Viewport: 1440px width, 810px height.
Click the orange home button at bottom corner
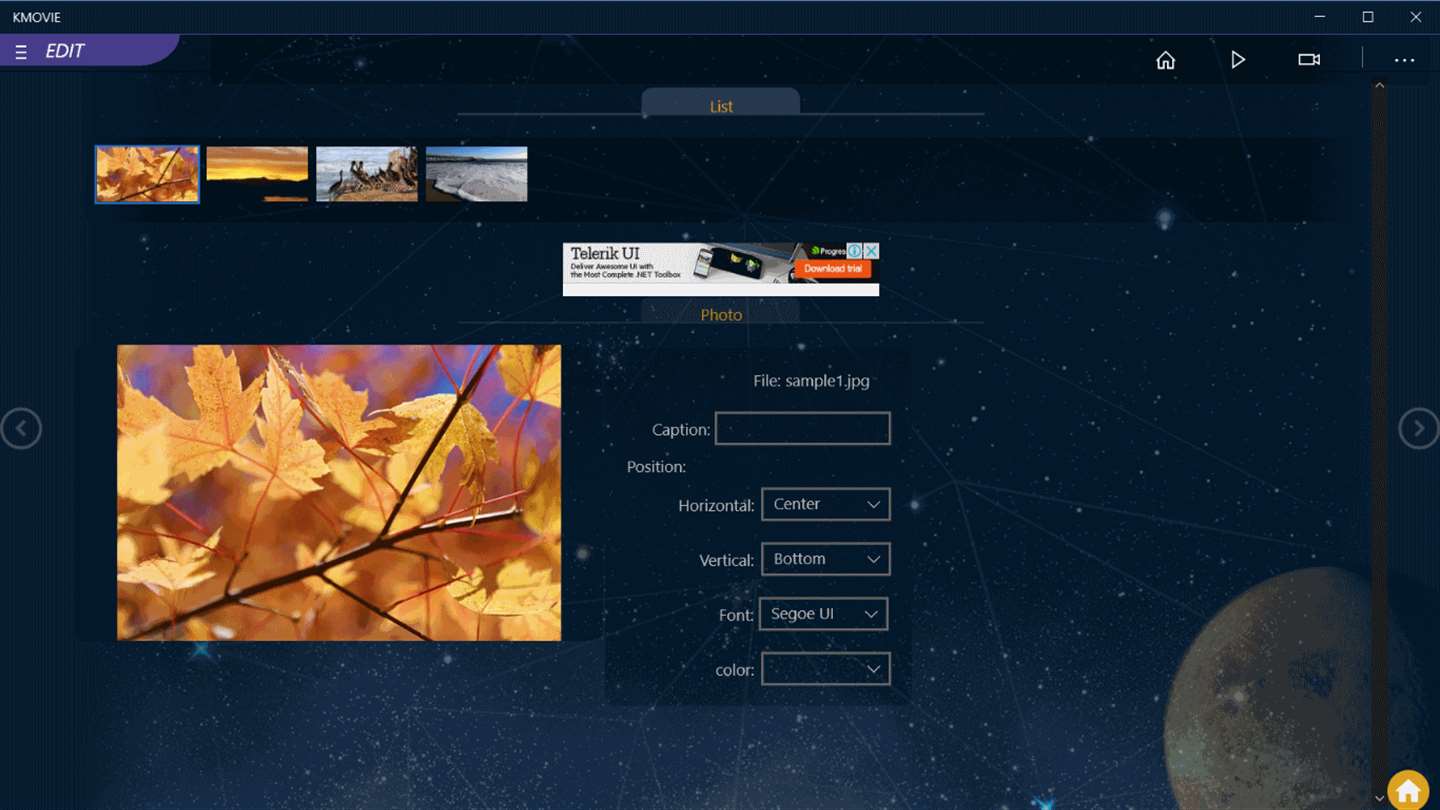coord(1408,790)
